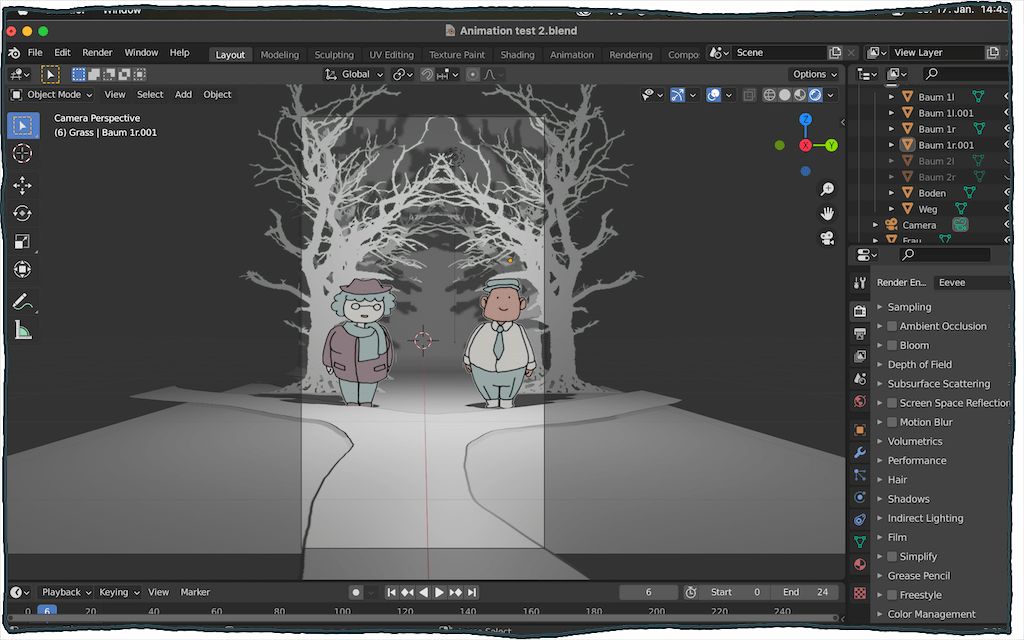
Task: Switch to the Modeling workspace tab
Action: [x=280, y=55]
